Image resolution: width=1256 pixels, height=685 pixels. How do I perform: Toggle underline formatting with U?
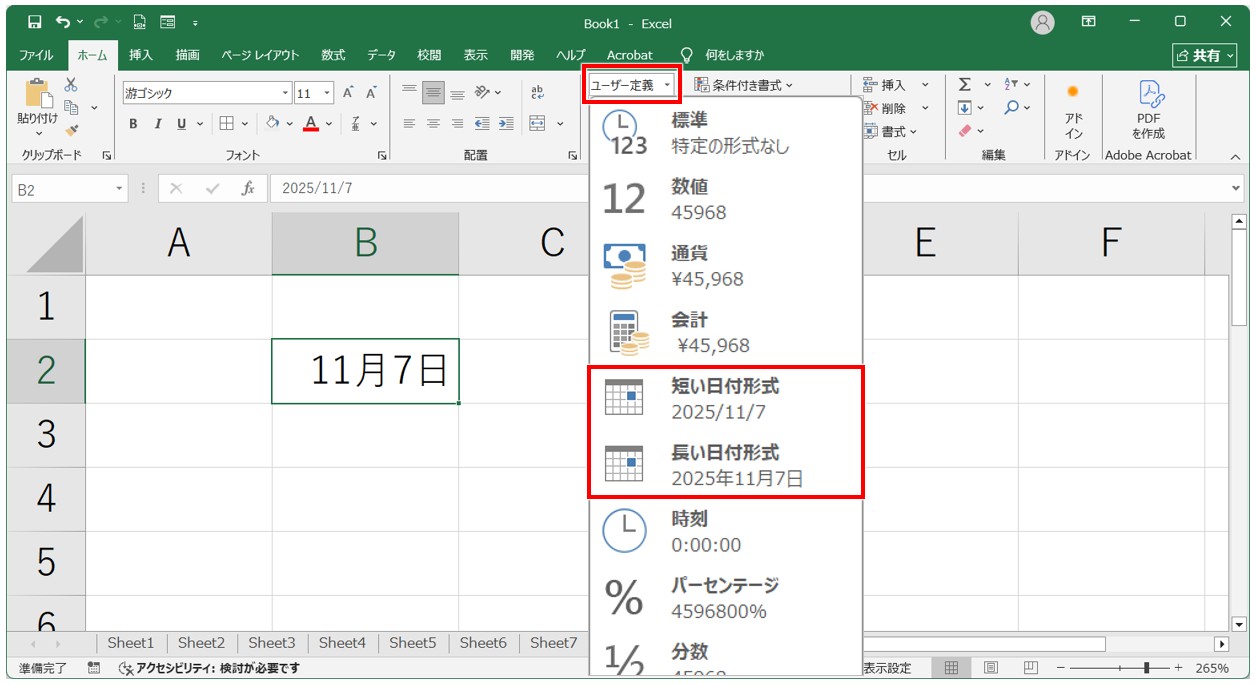pyautogui.click(x=180, y=124)
